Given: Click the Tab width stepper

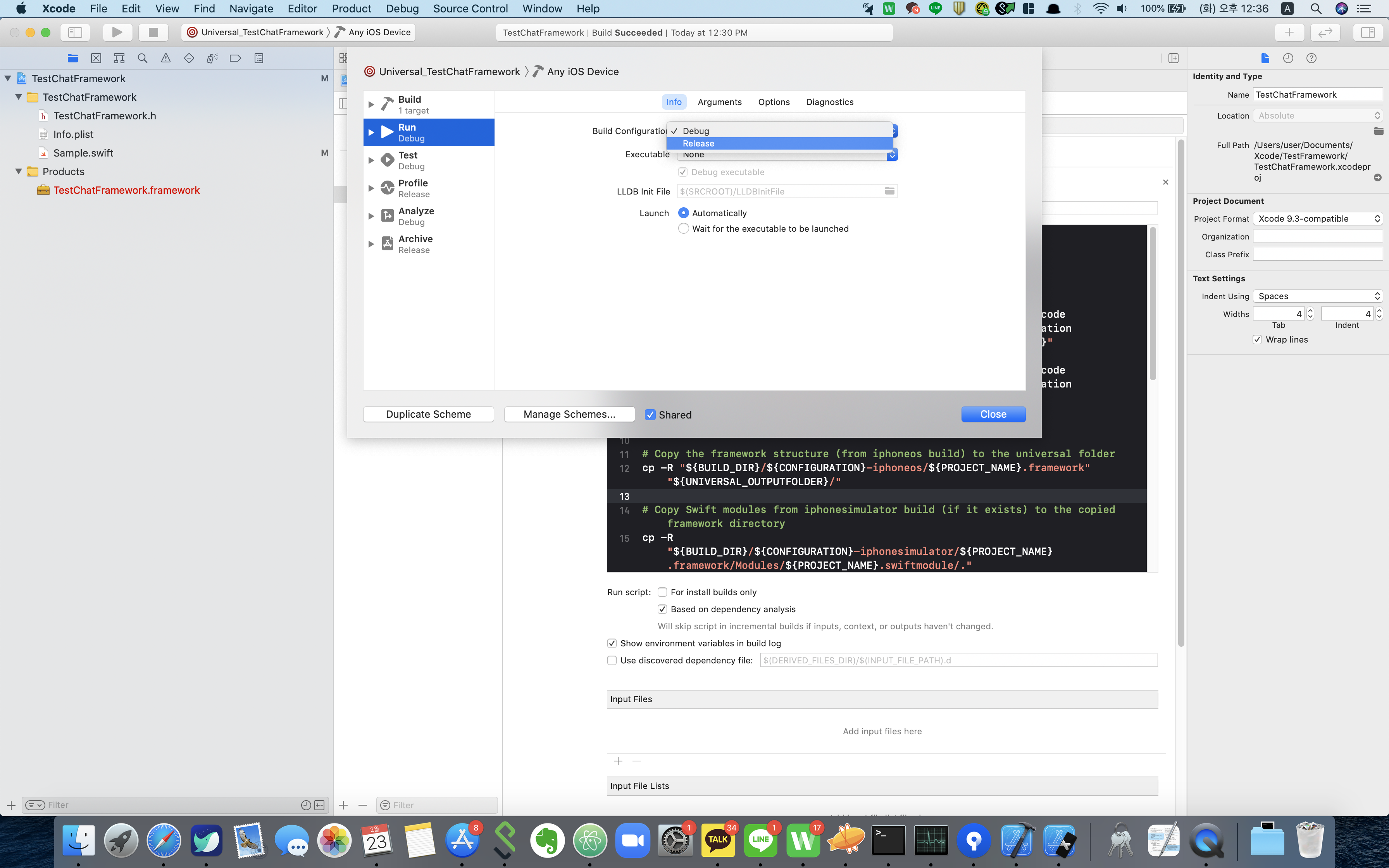Looking at the screenshot, I should 1310,313.
